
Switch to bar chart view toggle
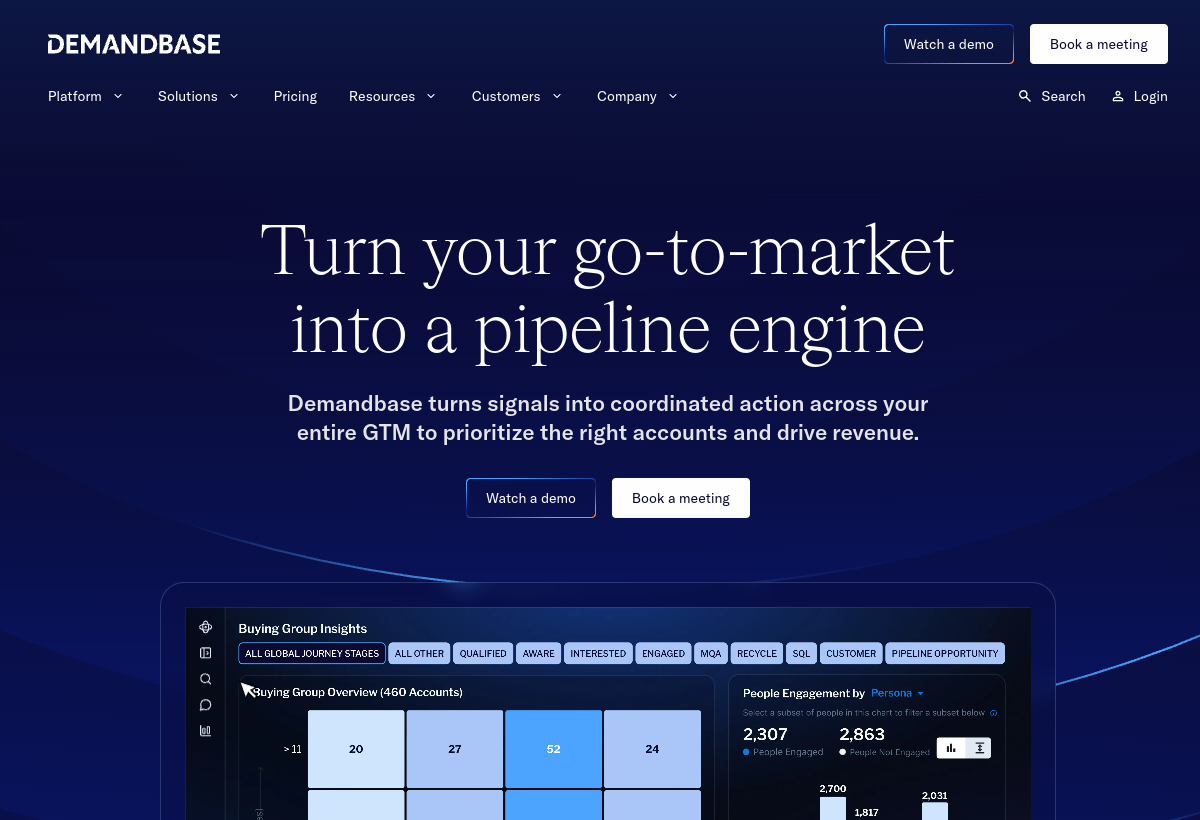pyautogui.click(x=951, y=748)
